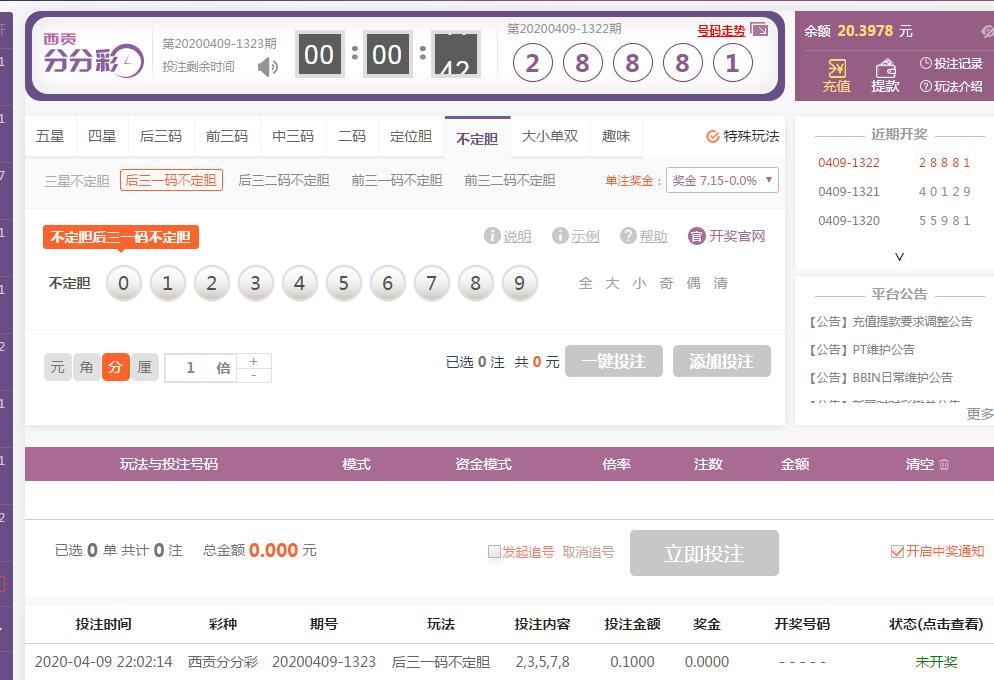Switch to the 大小单双 tab

(x=550, y=136)
